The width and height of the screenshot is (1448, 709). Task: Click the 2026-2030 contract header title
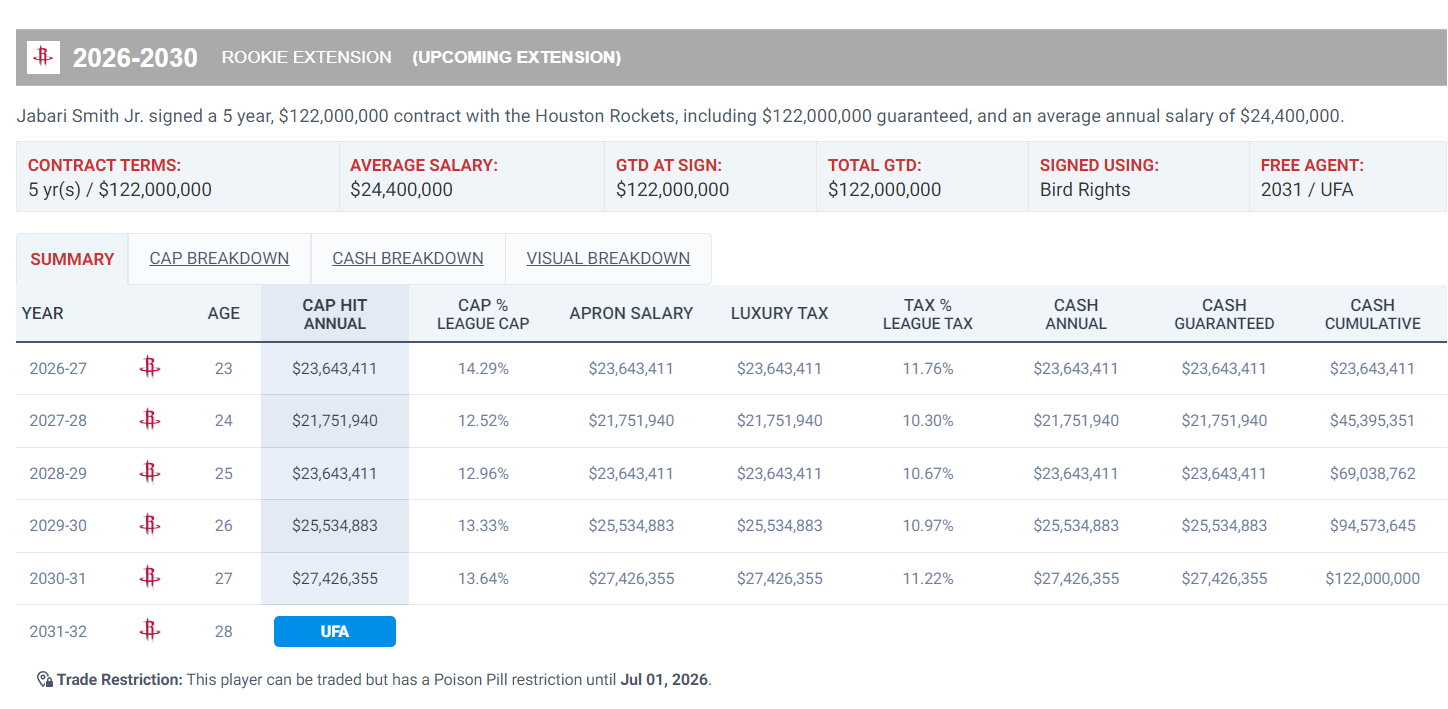tap(135, 58)
